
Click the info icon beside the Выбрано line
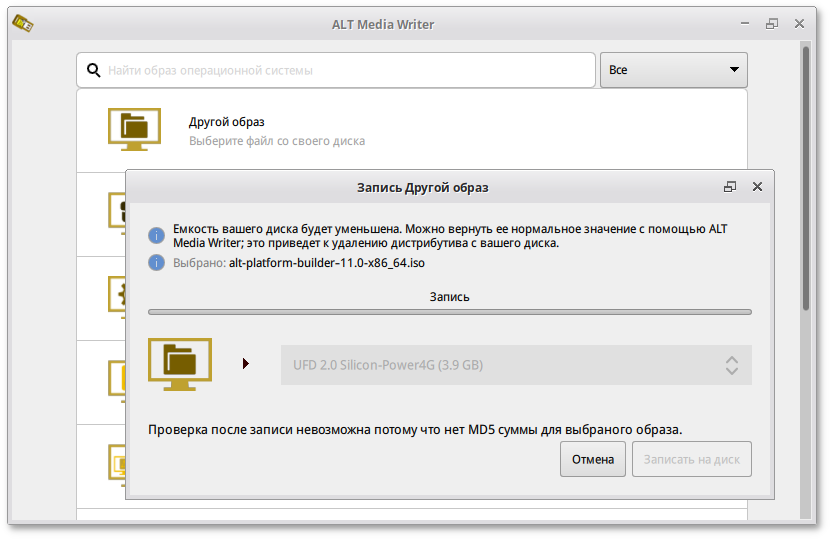(156, 262)
